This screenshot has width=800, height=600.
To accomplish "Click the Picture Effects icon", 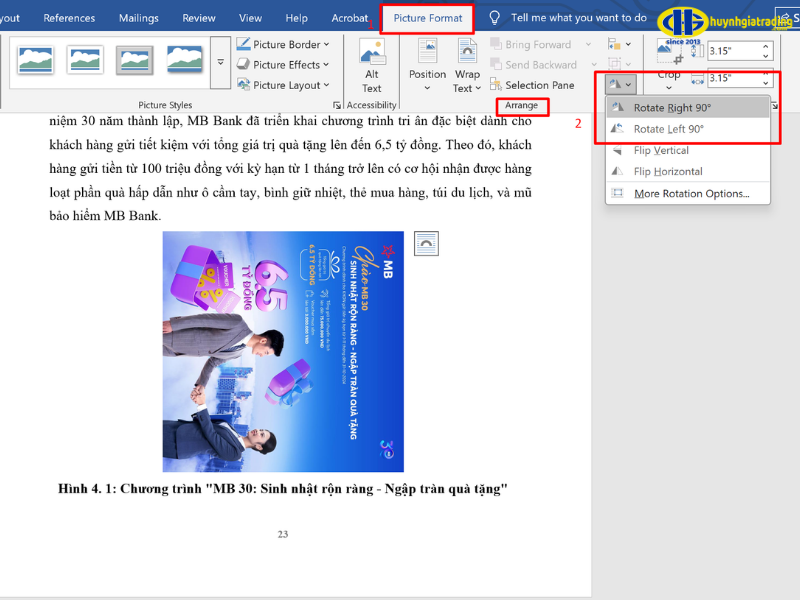I will coord(243,64).
